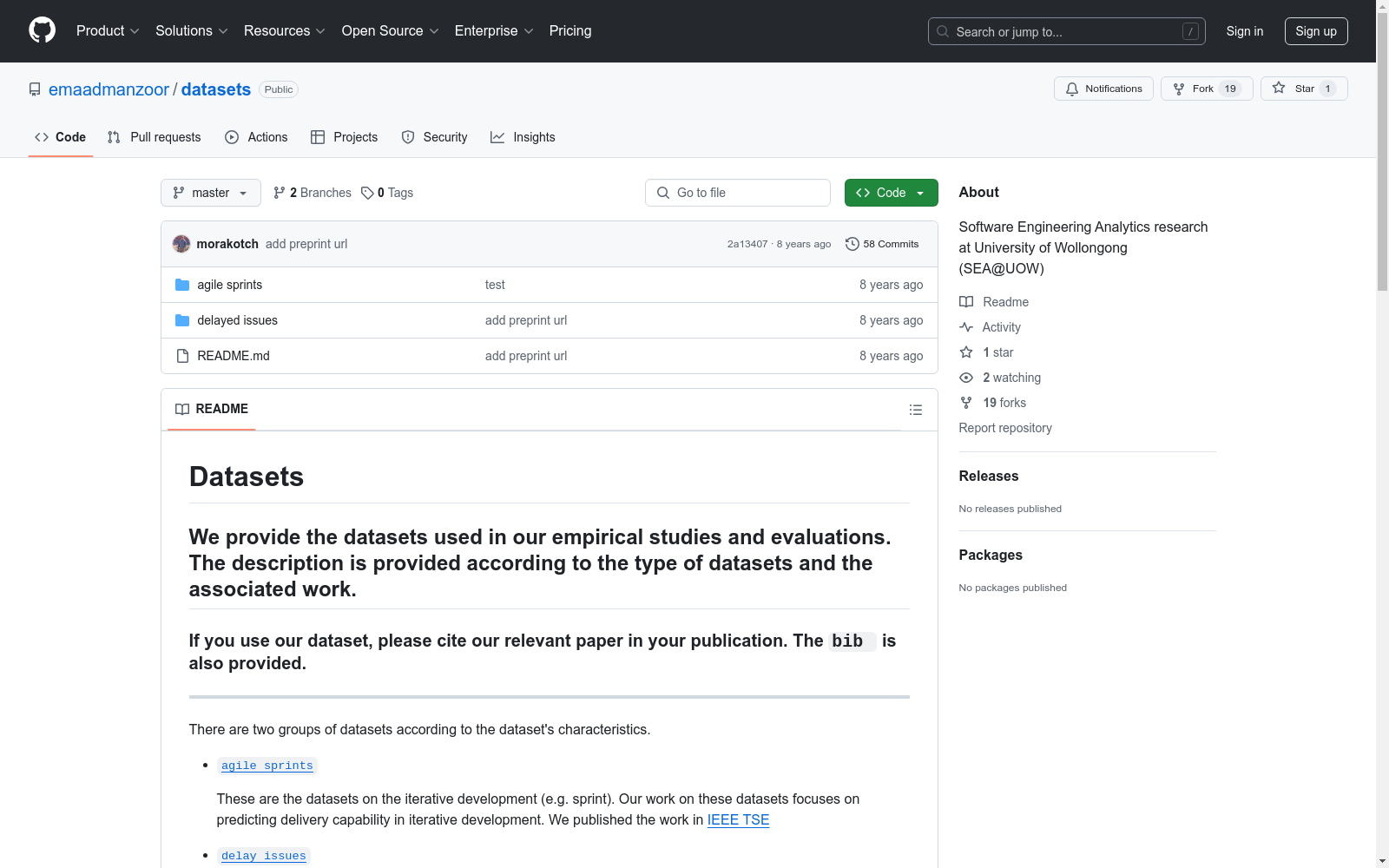Click the README.md file icon
The image size is (1389, 868).
coord(182,356)
